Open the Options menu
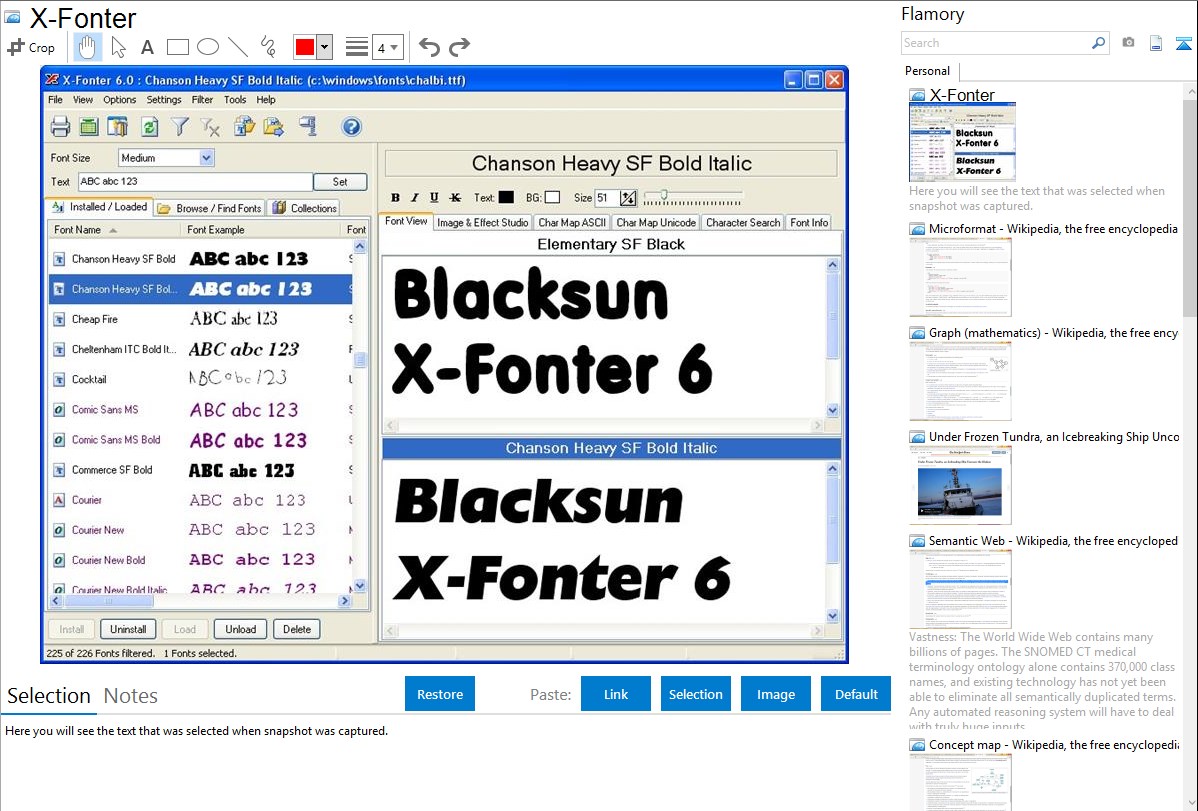This screenshot has width=1198, height=811. pos(119,99)
